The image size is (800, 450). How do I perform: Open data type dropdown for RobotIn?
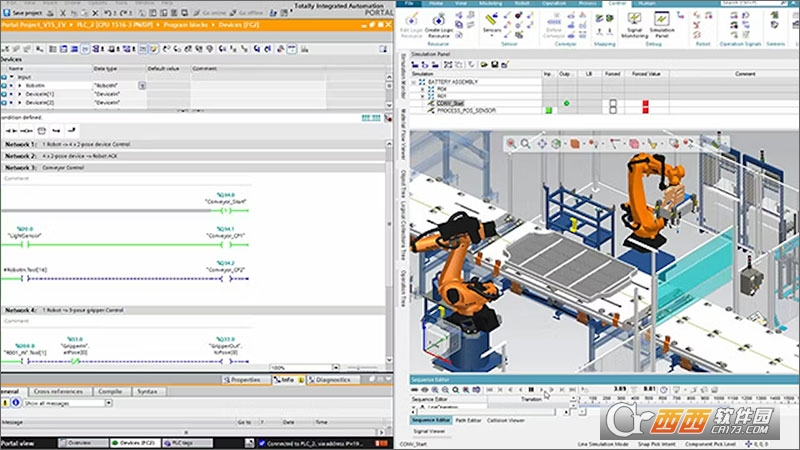[x=142, y=86]
